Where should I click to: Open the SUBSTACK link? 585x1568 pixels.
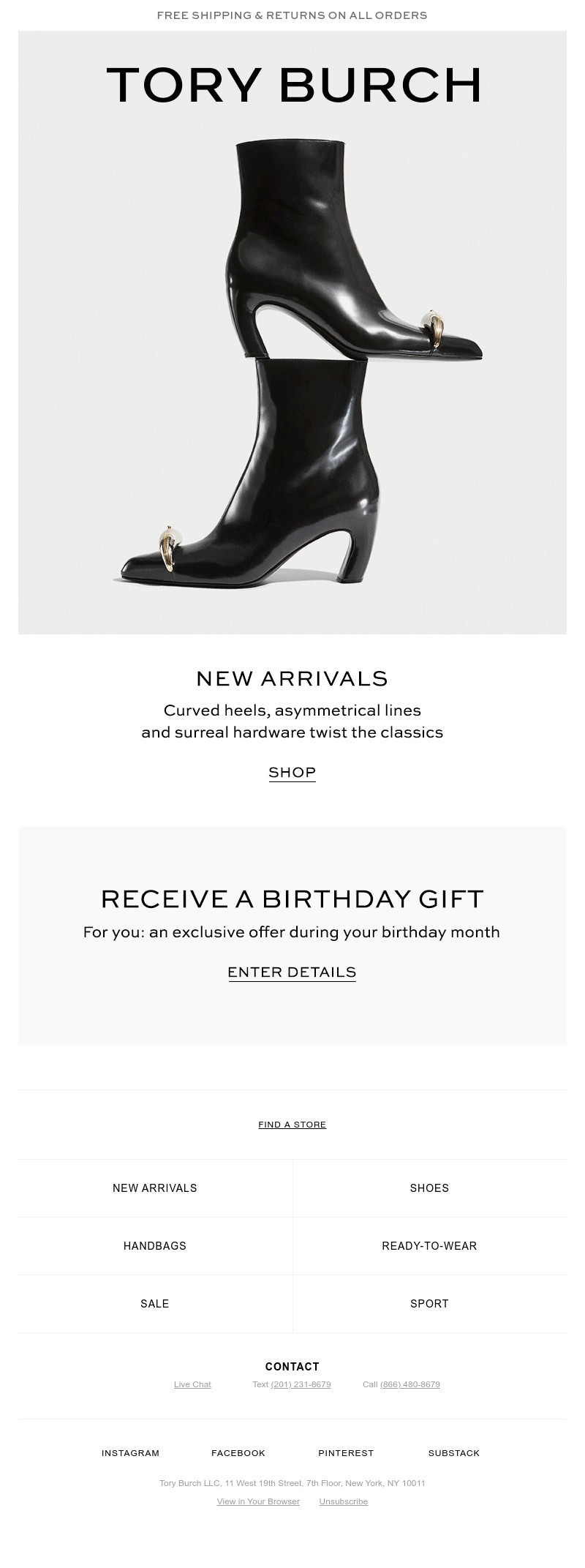(454, 1453)
